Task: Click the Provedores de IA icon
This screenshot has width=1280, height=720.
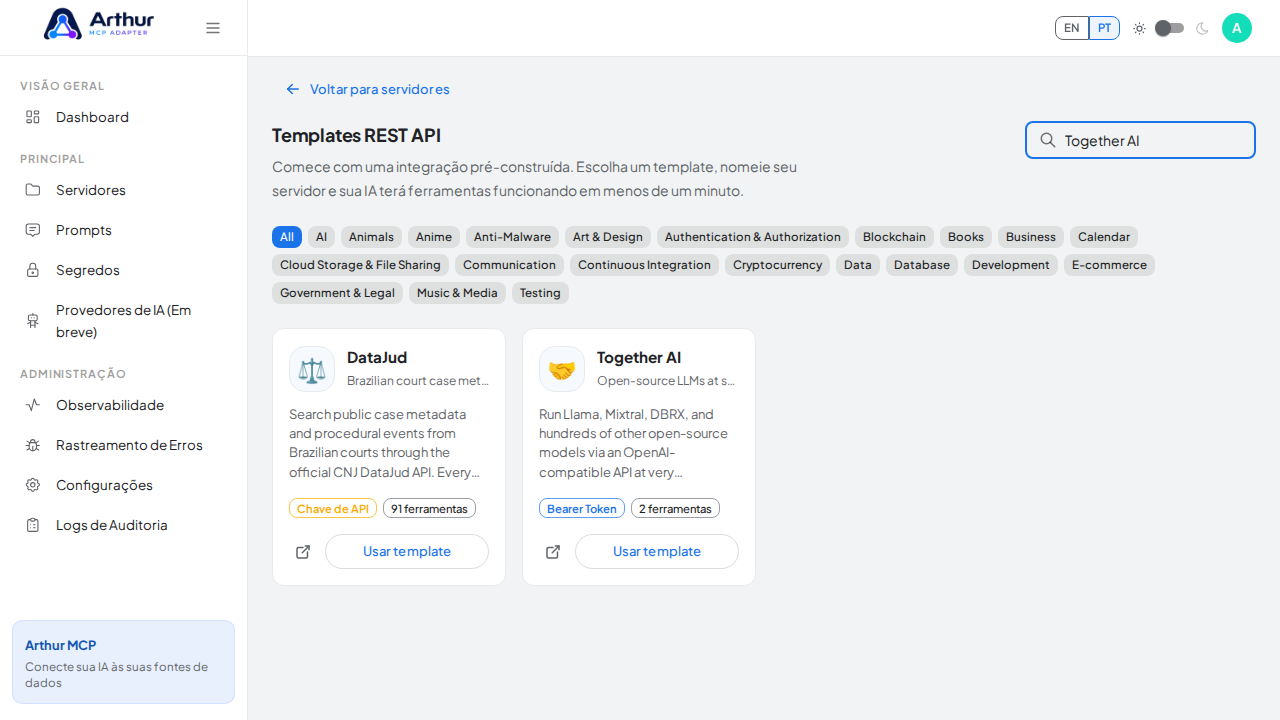Action: point(33,321)
